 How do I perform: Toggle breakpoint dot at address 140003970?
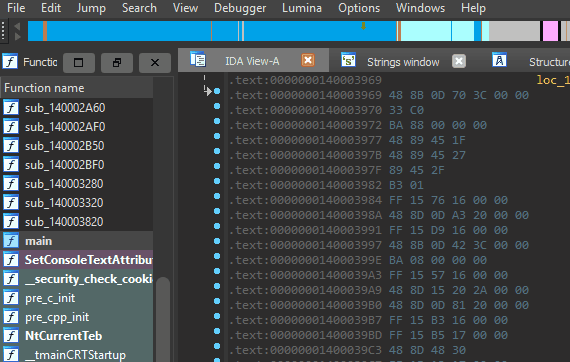click(217, 106)
